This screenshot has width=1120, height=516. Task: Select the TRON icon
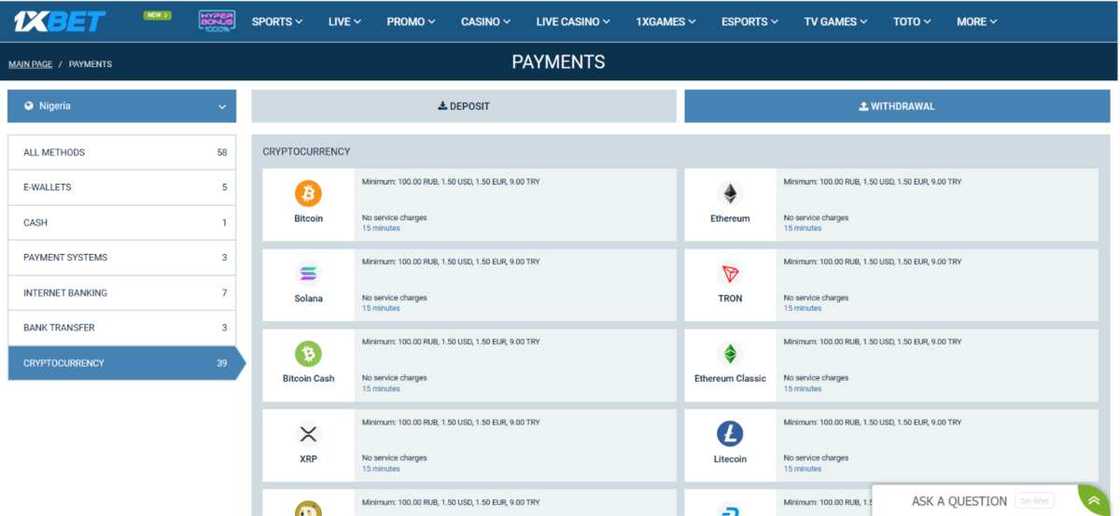(730, 273)
